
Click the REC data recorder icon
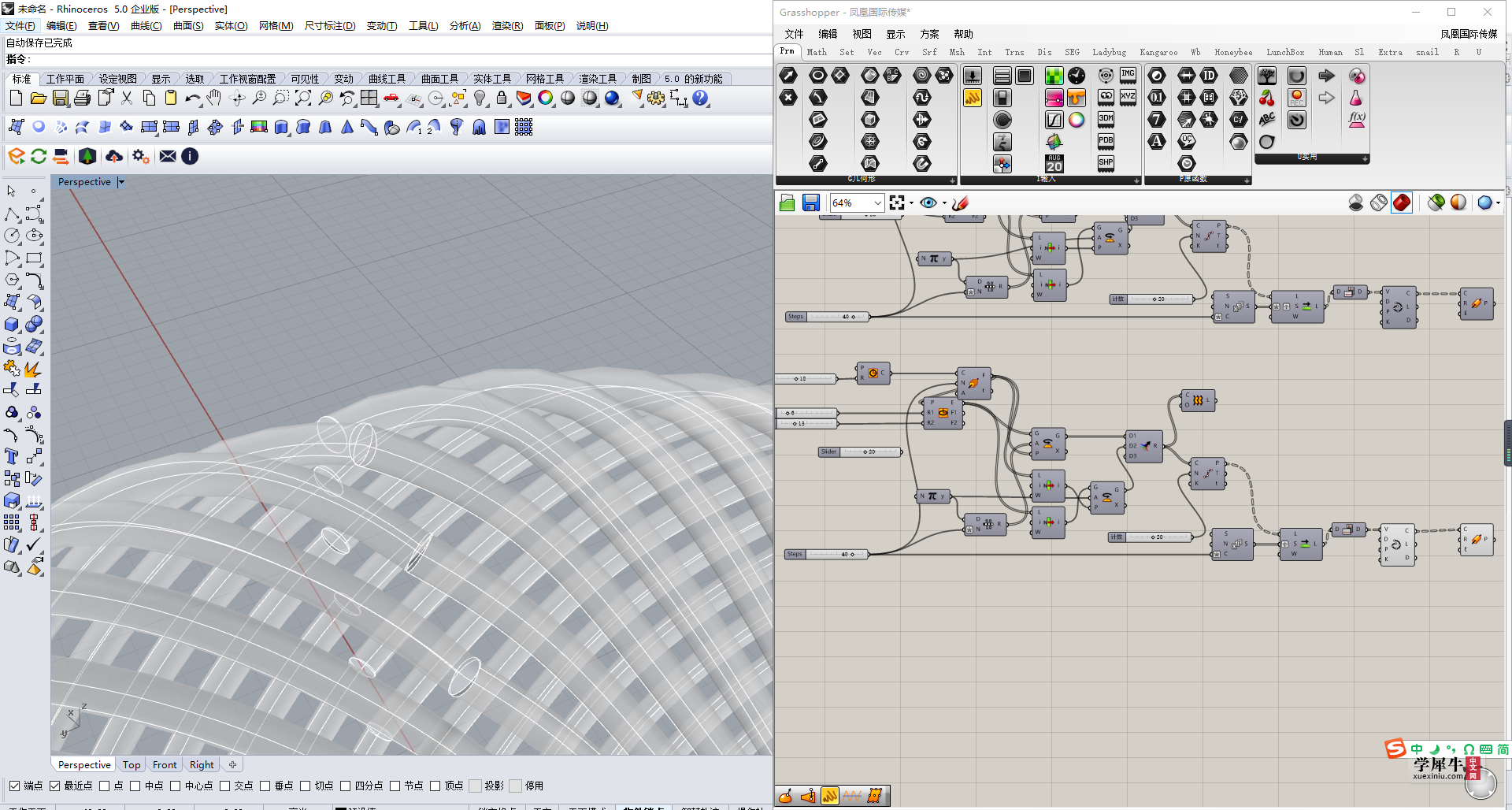[x=1297, y=98]
